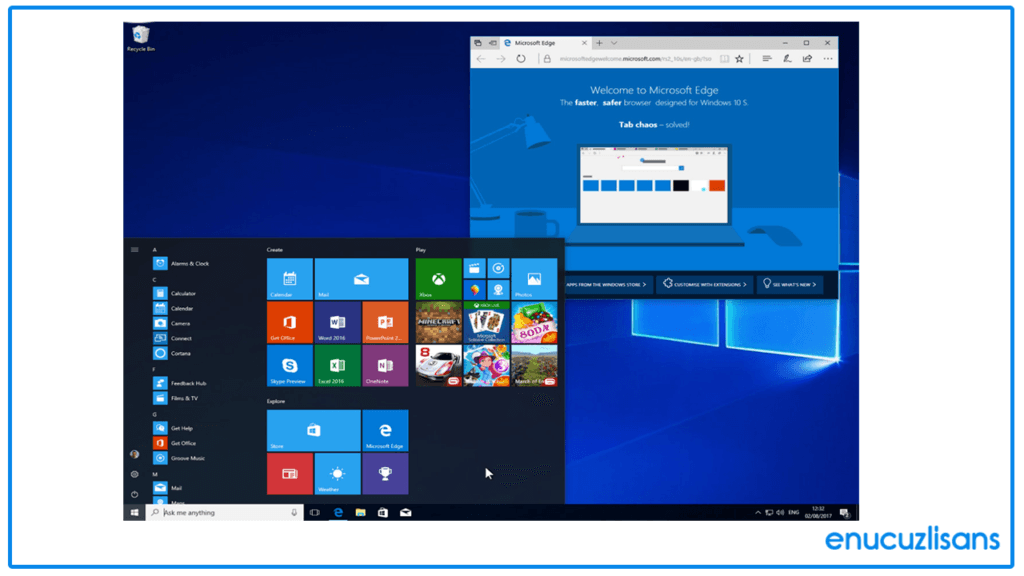Open the Hub icon in Edge toolbar
The width and height of the screenshot is (1024, 576).
[766, 58]
